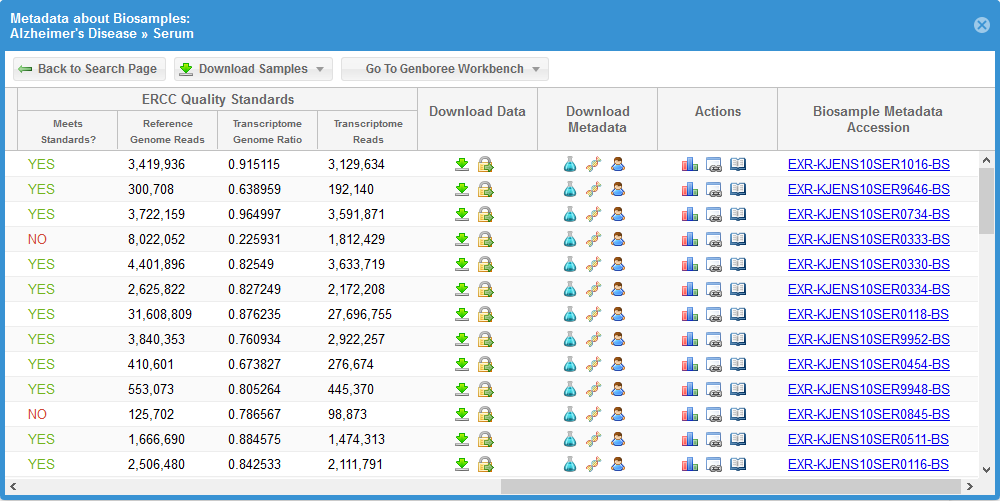Click bar chart icon in EXR-KJENS10SER0845-BS row
1000x501 pixels.
690,414
